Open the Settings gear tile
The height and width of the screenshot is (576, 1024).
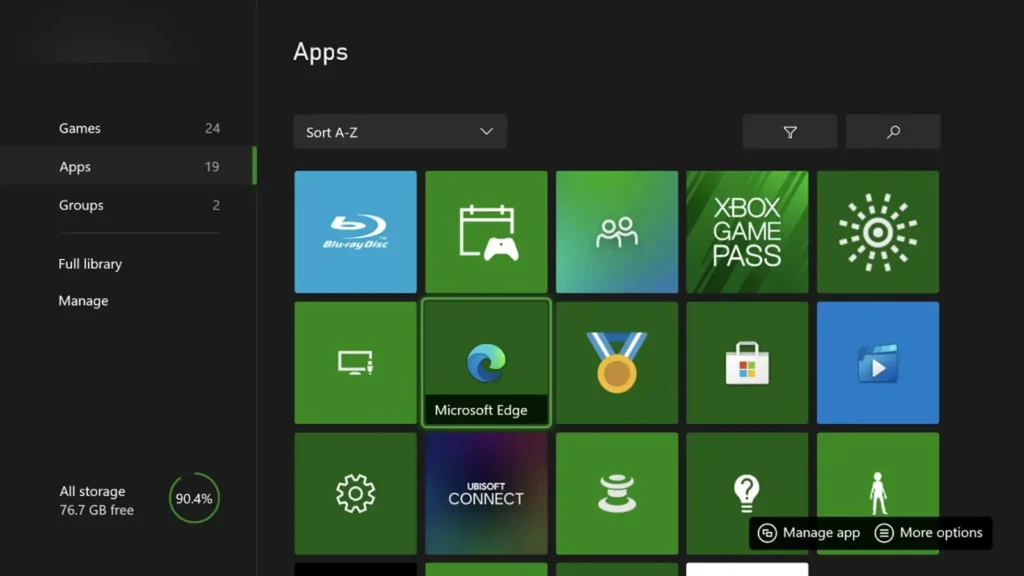click(355, 493)
